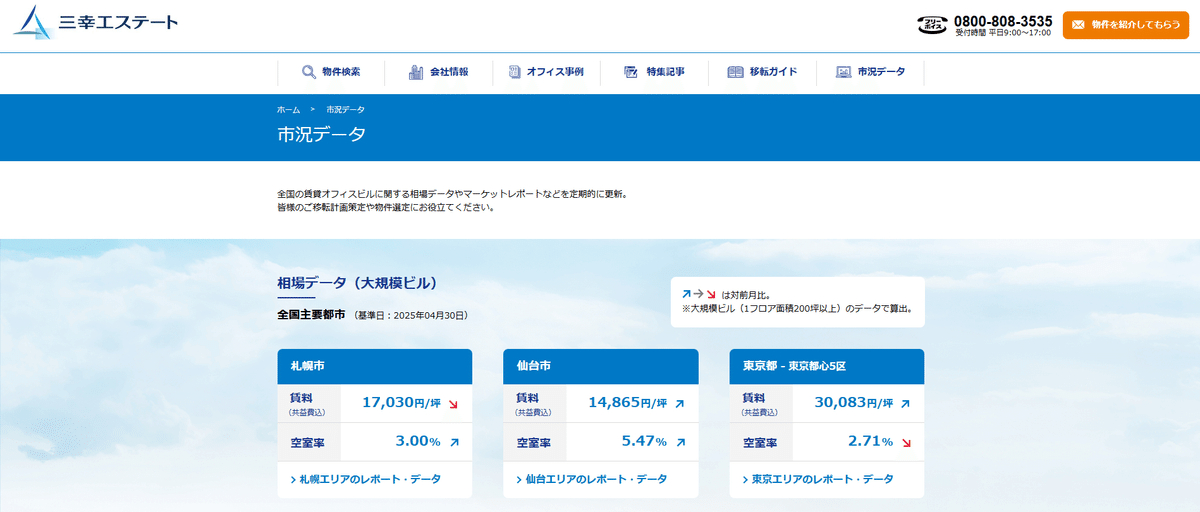The image size is (1200, 512).
Task: Click the chart icon beside 市況データ
Action: coord(843,72)
